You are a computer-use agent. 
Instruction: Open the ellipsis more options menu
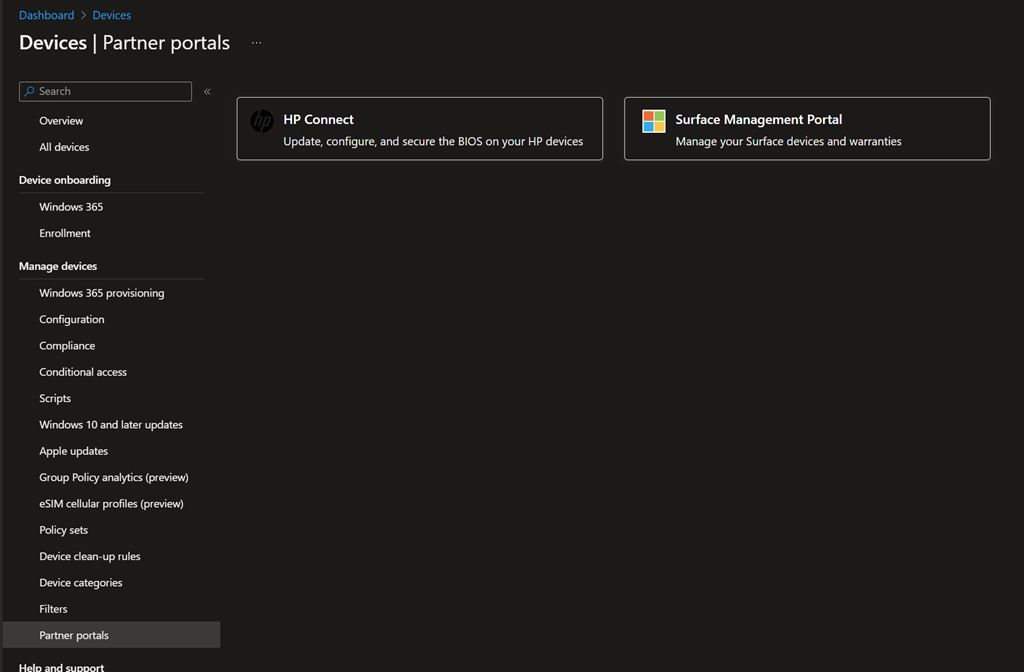tap(257, 43)
